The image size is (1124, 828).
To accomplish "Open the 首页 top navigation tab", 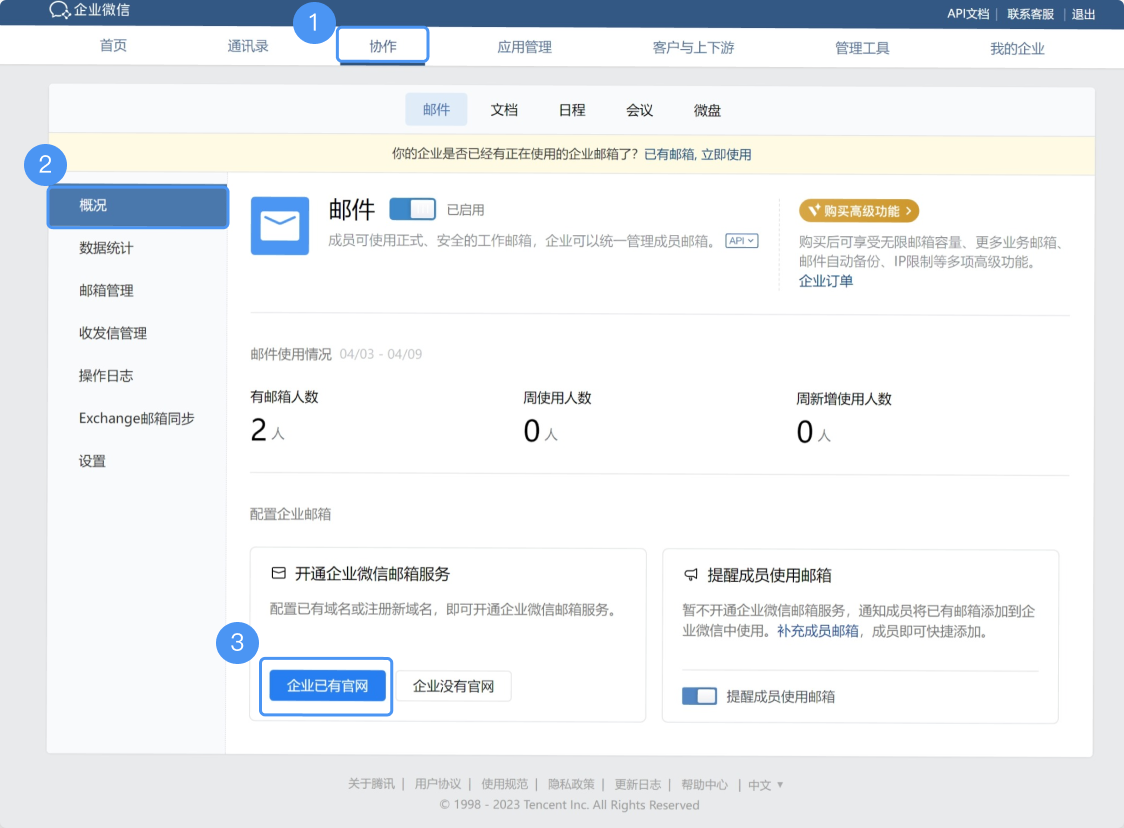I will point(113,46).
